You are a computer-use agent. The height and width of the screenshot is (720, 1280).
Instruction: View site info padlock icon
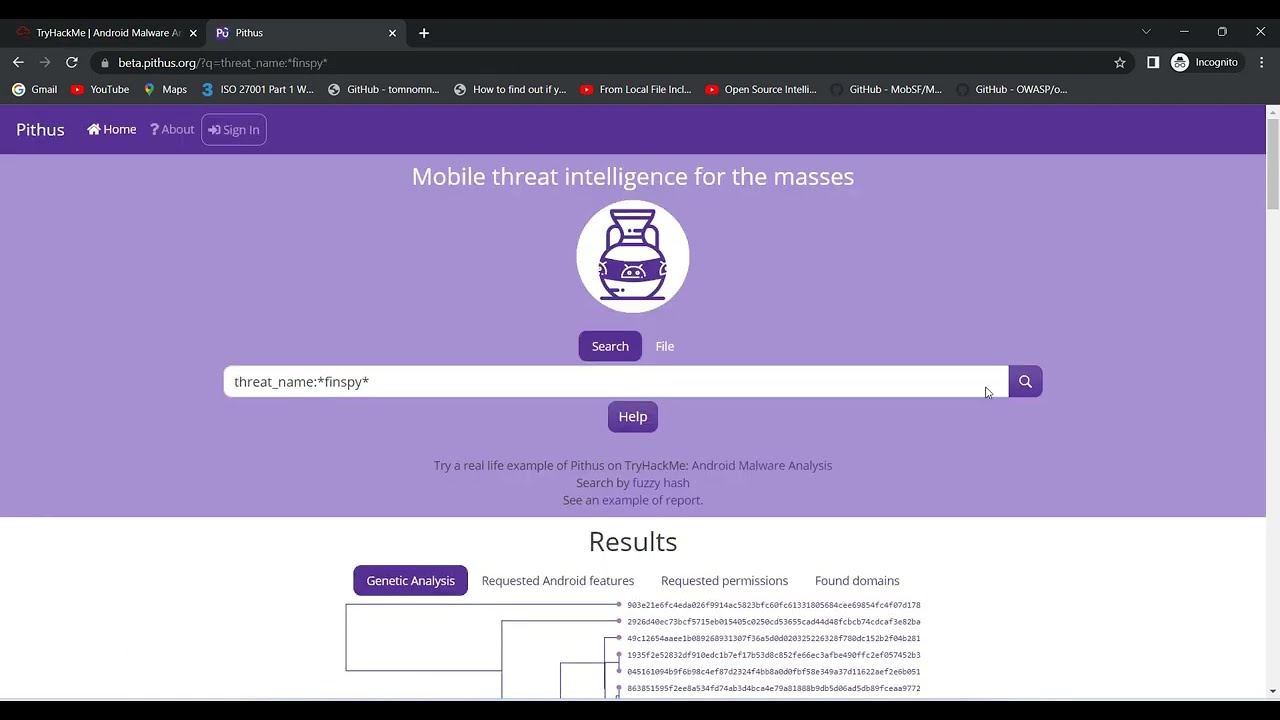tap(105, 62)
